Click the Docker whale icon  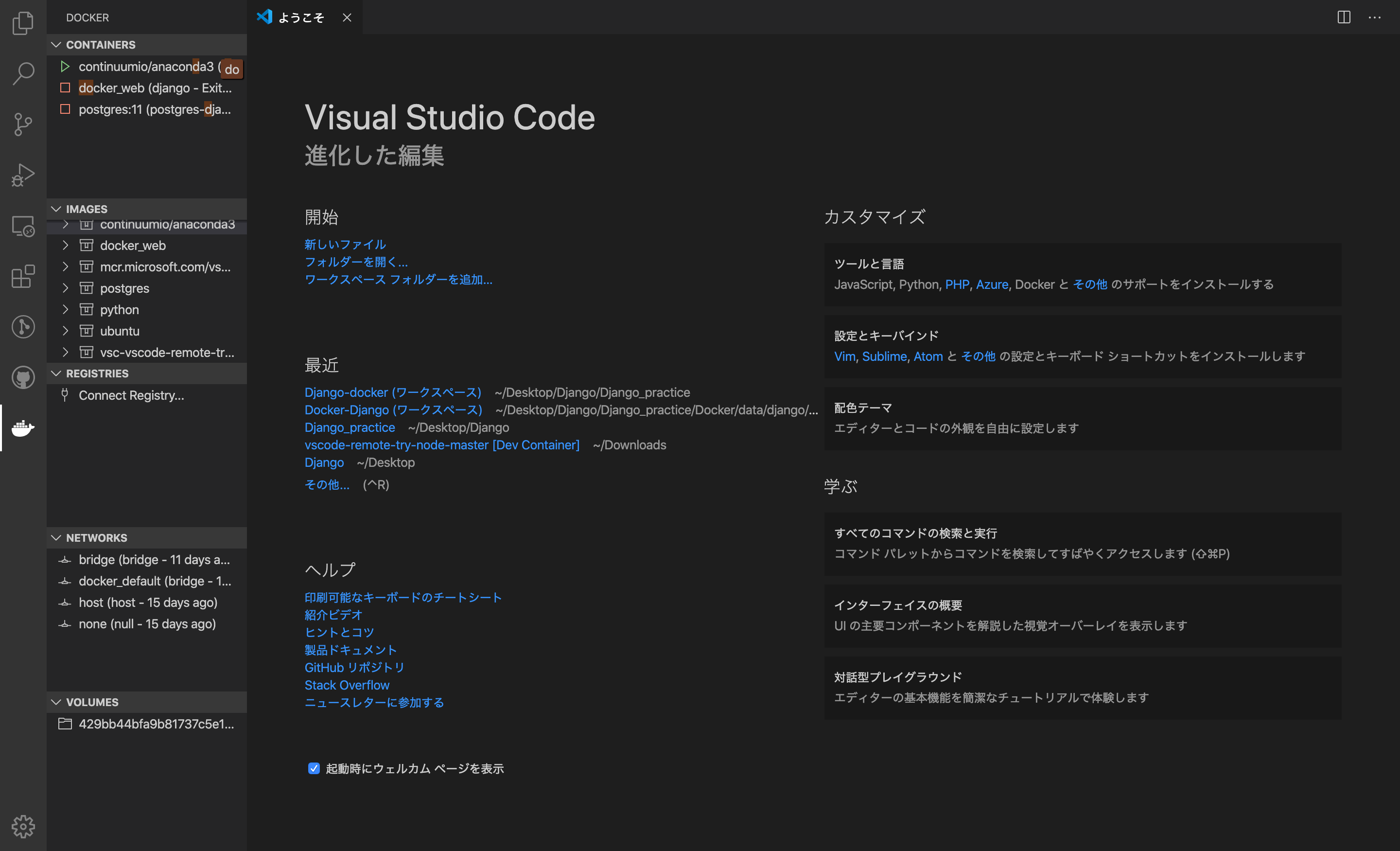23,428
